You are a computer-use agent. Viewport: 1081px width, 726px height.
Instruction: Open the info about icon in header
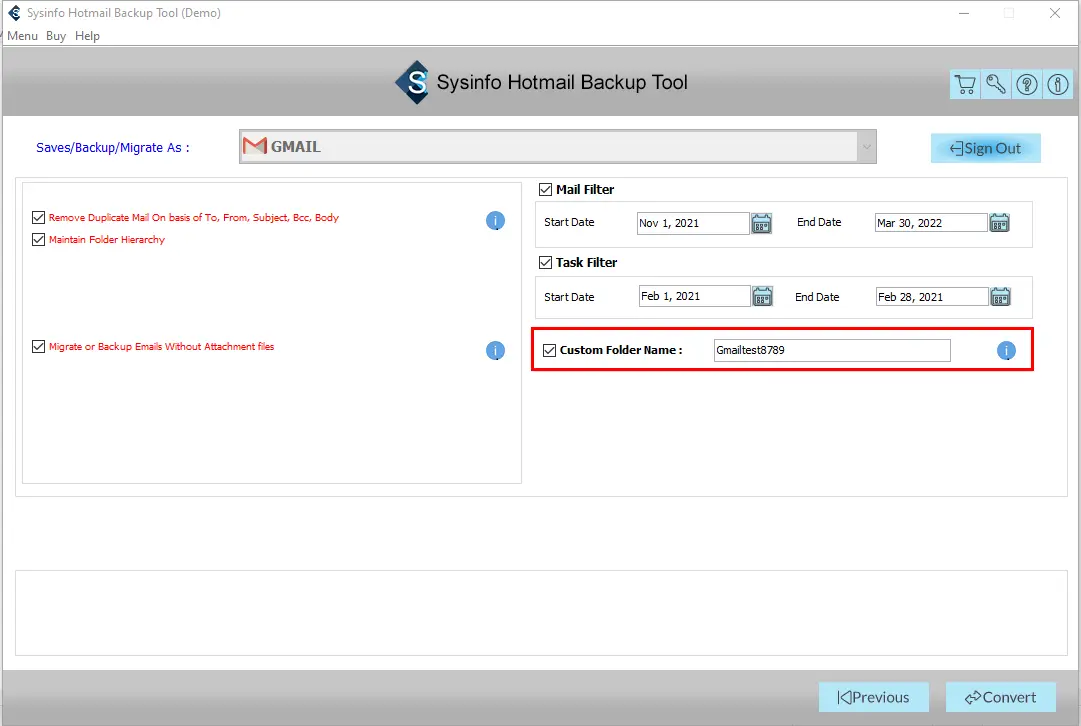tap(1057, 85)
